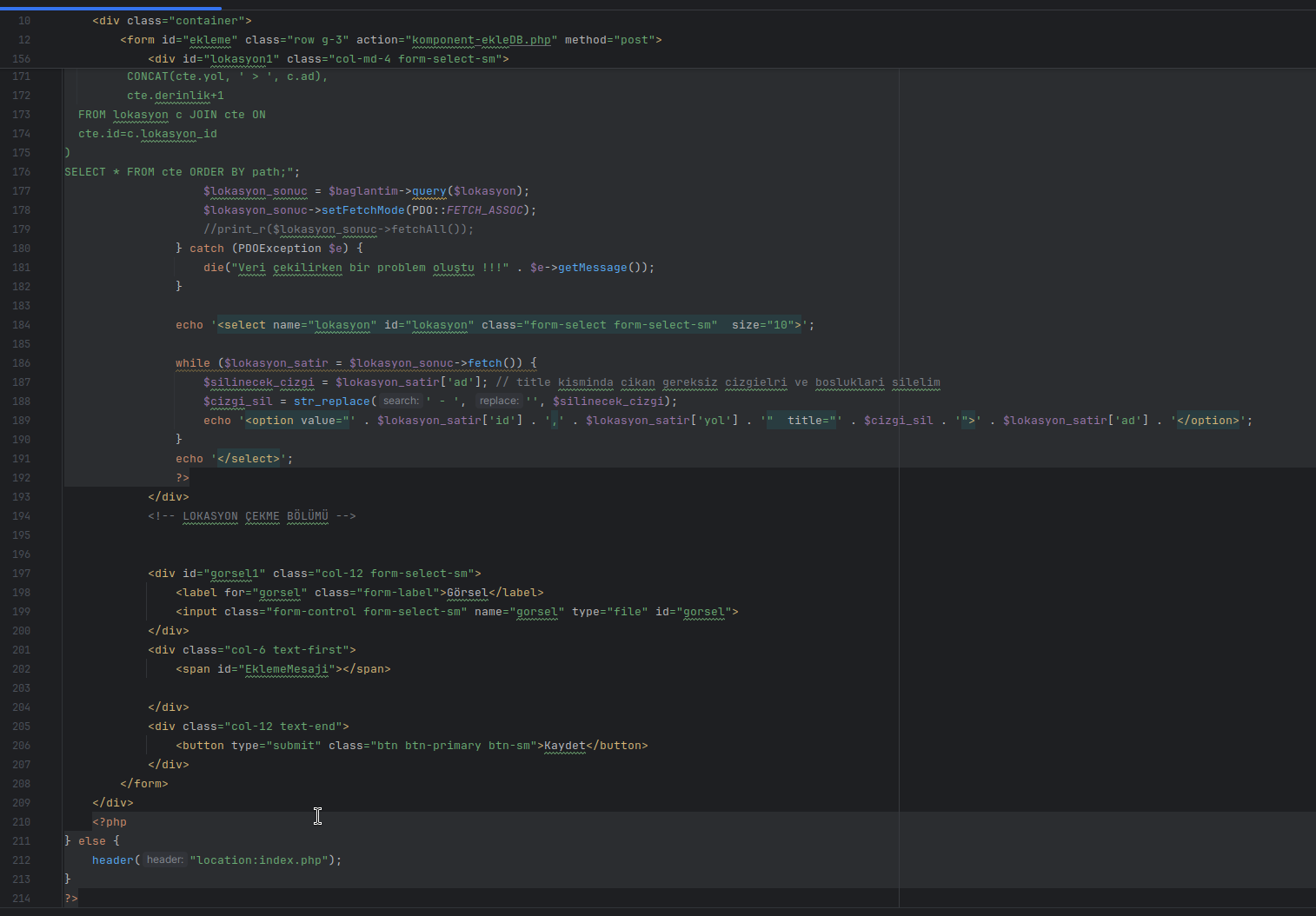The image size is (1316, 916).
Task: Click line number 184 in the gutter
Action: (x=21, y=325)
